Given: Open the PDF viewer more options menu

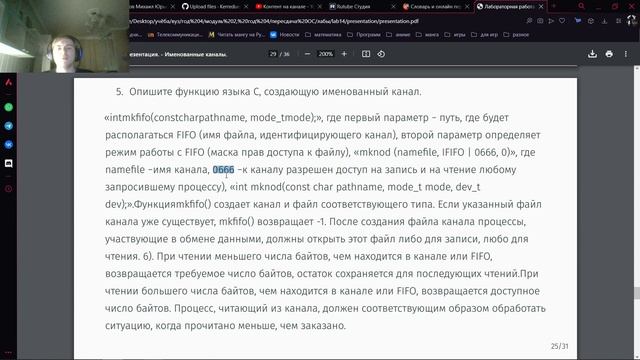Looking at the screenshot, I should (626, 54).
